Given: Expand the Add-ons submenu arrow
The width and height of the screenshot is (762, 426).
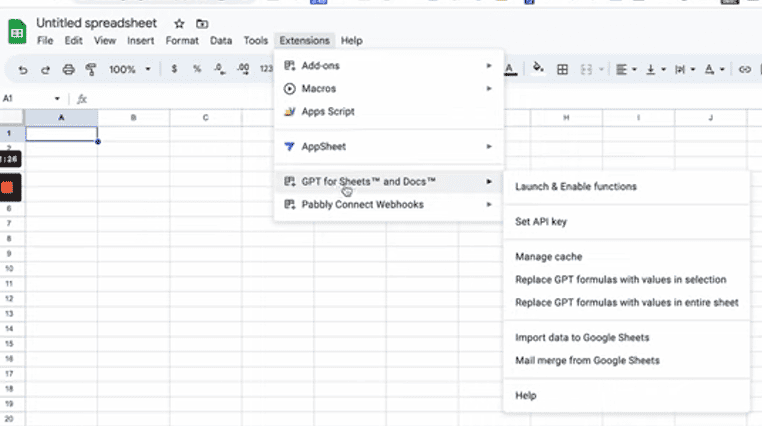Looking at the screenshot, I should 489,66.
